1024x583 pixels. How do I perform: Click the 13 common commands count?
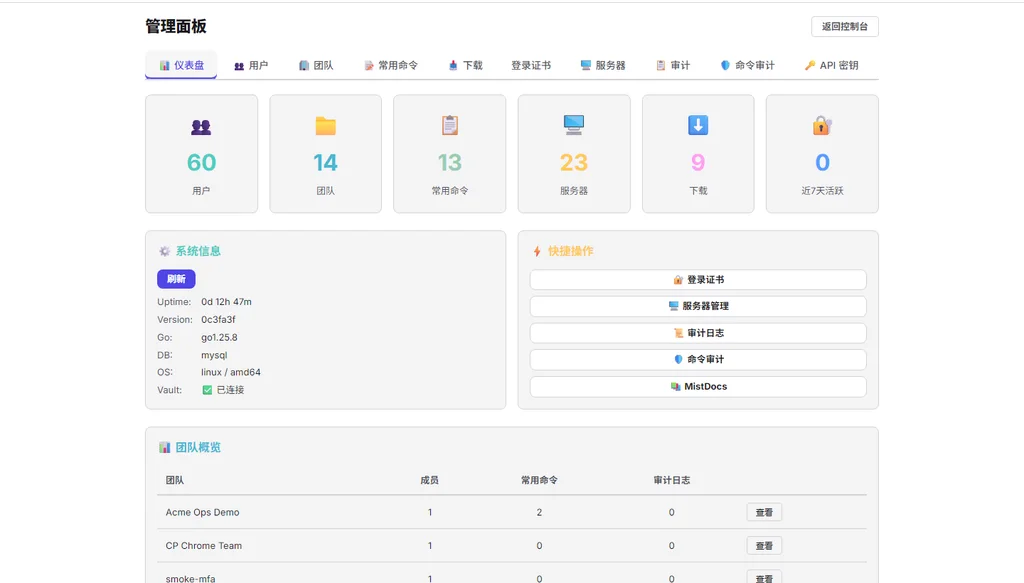450,163
